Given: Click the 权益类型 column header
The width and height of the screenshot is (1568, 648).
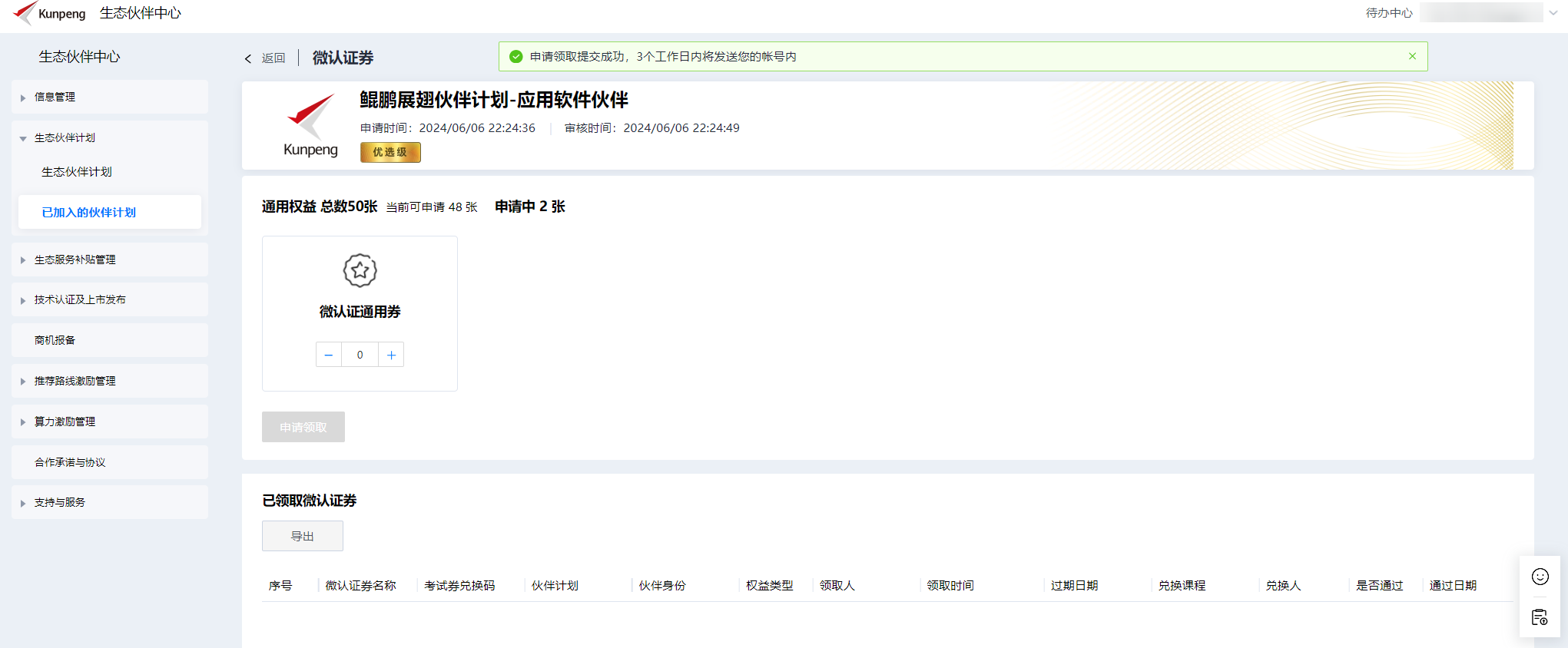Looking at the screenshot, I should click(x=770, y=585).
